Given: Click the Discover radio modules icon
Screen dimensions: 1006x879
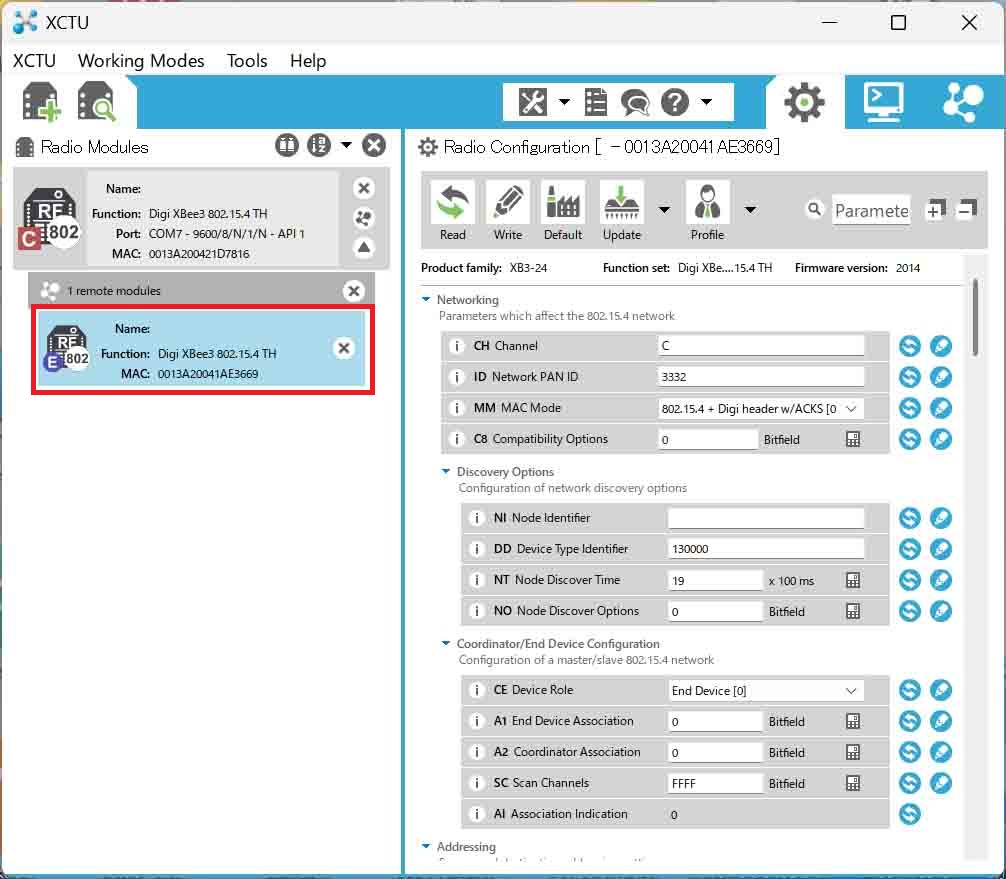Looking at the screenshot, I should (96, 102).
